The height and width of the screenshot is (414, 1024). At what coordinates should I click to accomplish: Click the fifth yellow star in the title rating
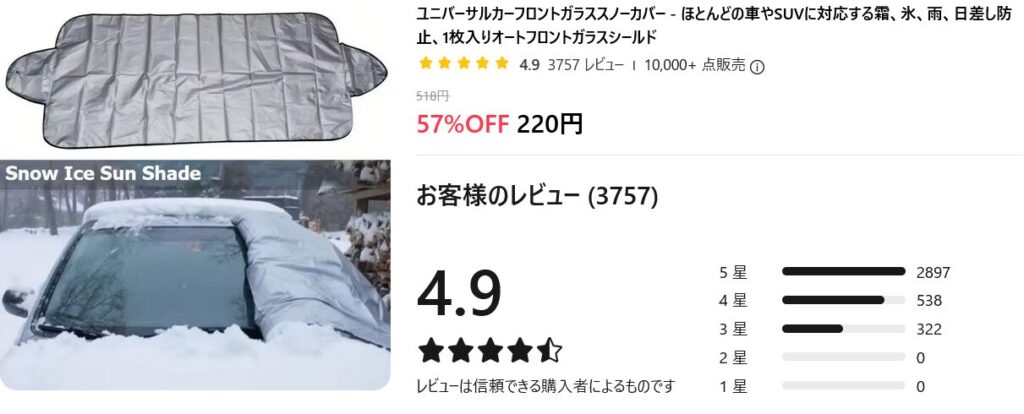[502, 63]
